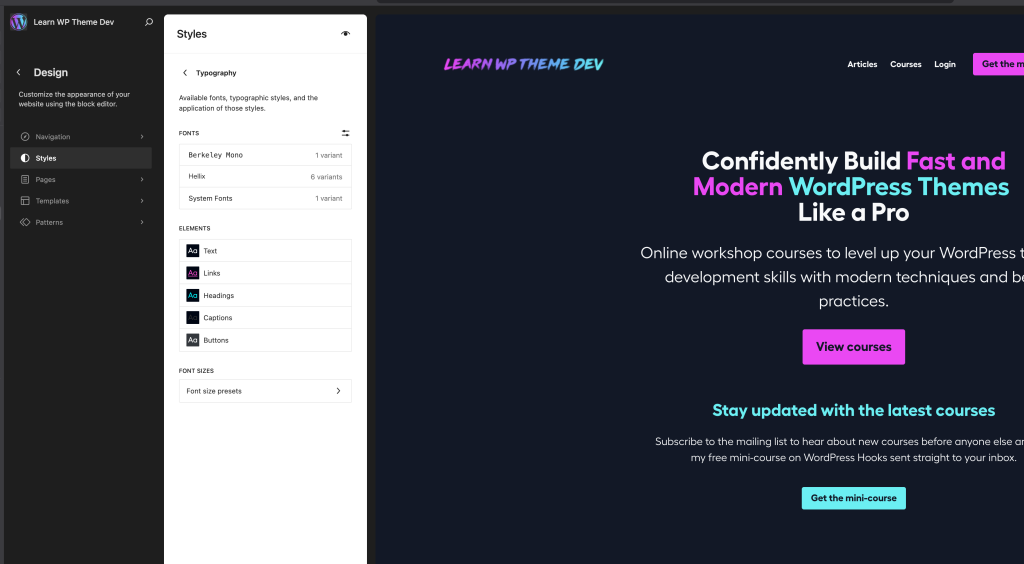
Task: Click the LEARN WP THEME DEV preview logo
Action: point(524,64)
